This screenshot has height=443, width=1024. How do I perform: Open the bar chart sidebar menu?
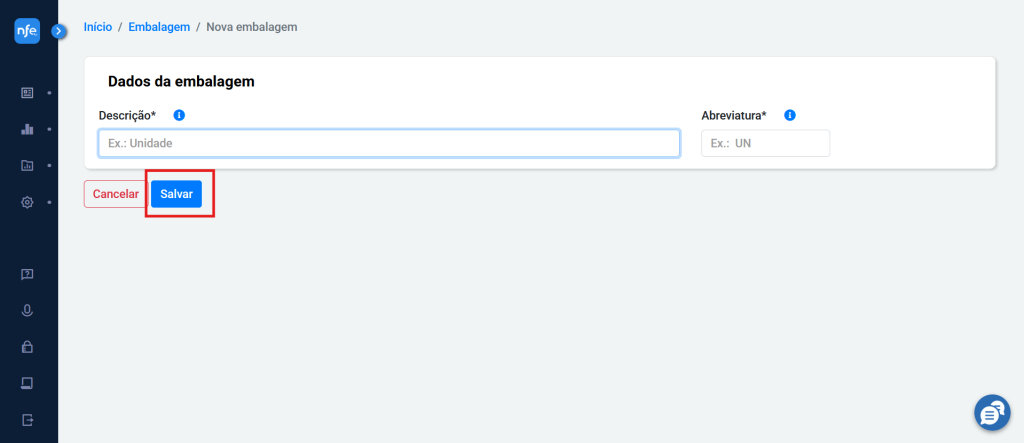coord(27,129)
